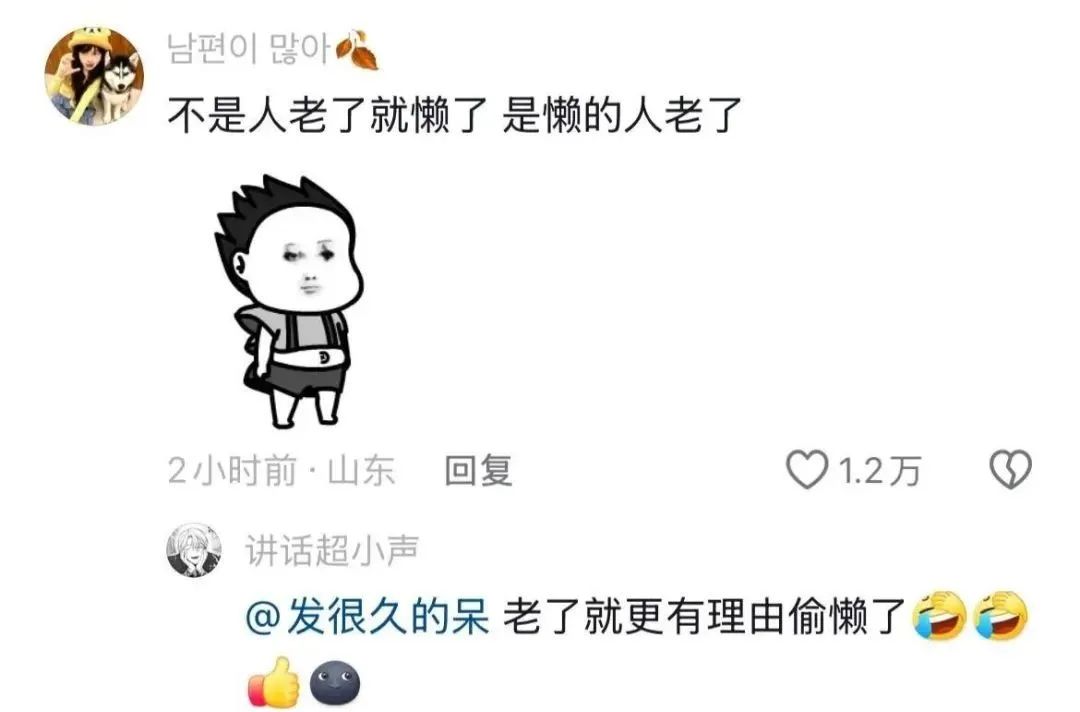Select the reply text 老了就更有理由偷懒了

coord(704,616)
